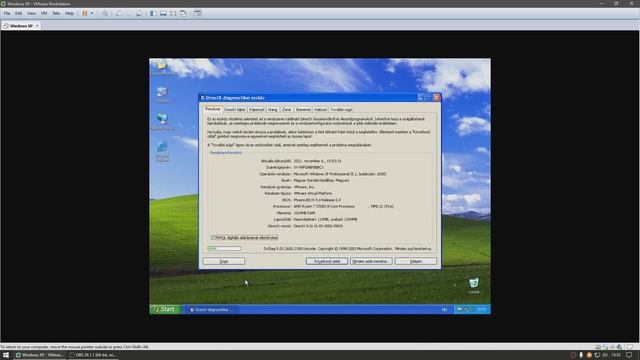Close the Windows XP VM tab
This screenshot has width=640, height=360.
point(37,26)
